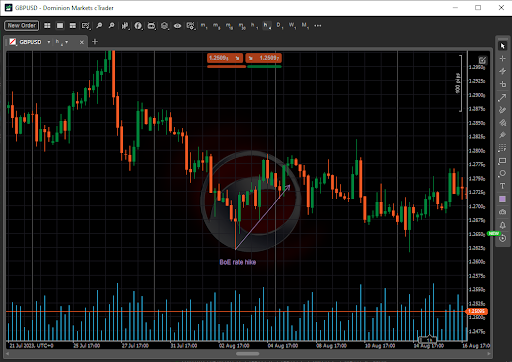The height and width of the screenshot is (362, 512).
Task: Open the purple drawing color swatch
Action: click(x=503, y=199)
